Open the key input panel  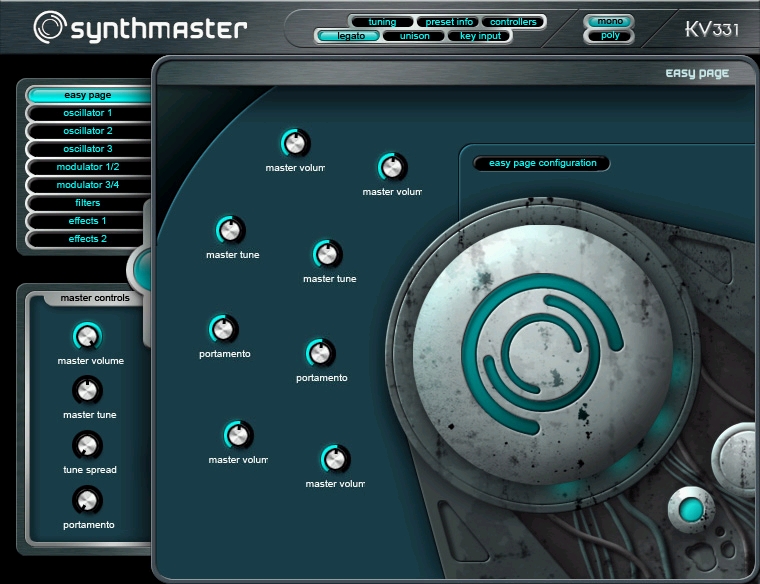(479, 36)
